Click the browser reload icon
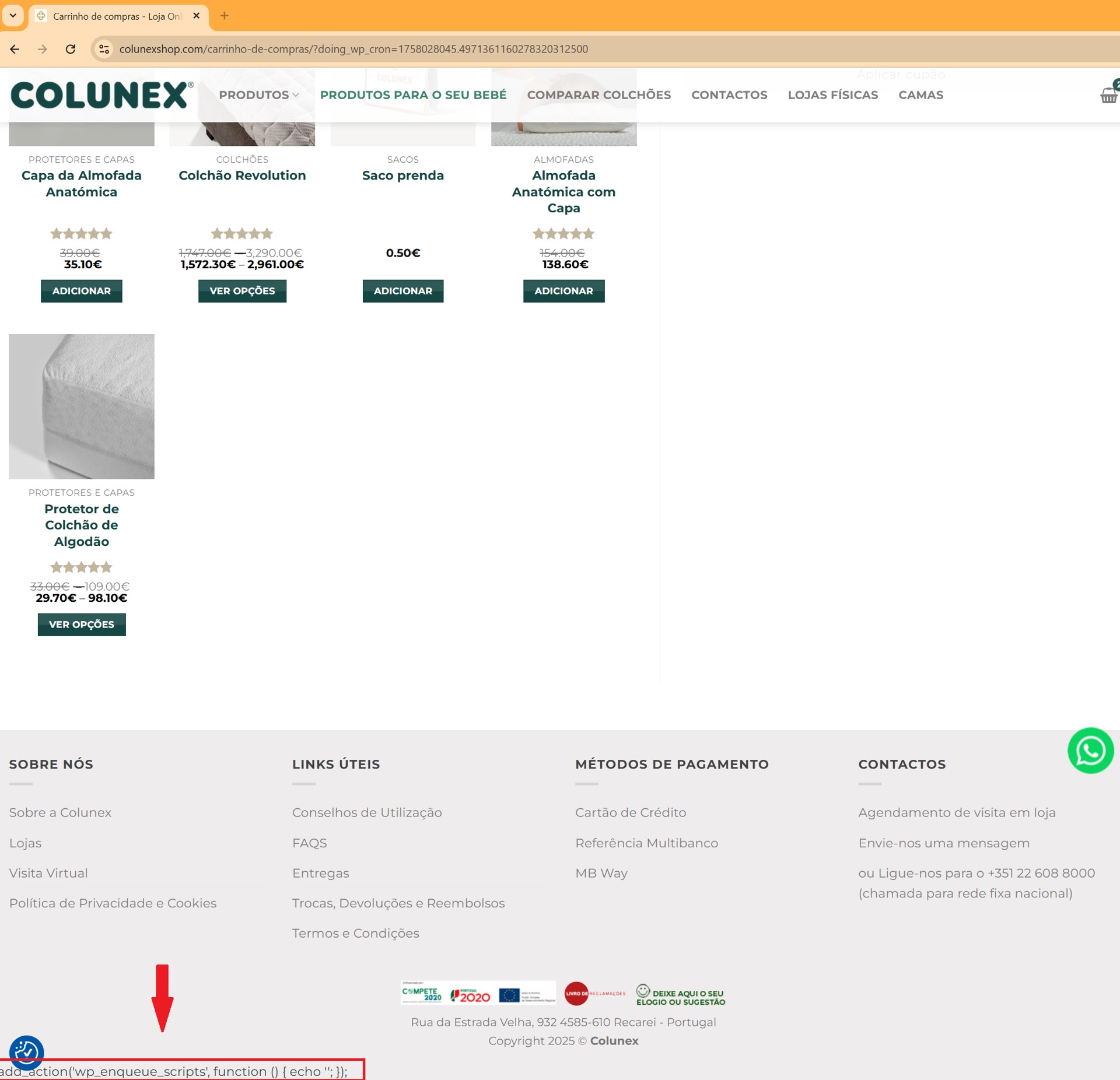The height and width of the screenshot is (1080, 1120). (x=71, y=49)
